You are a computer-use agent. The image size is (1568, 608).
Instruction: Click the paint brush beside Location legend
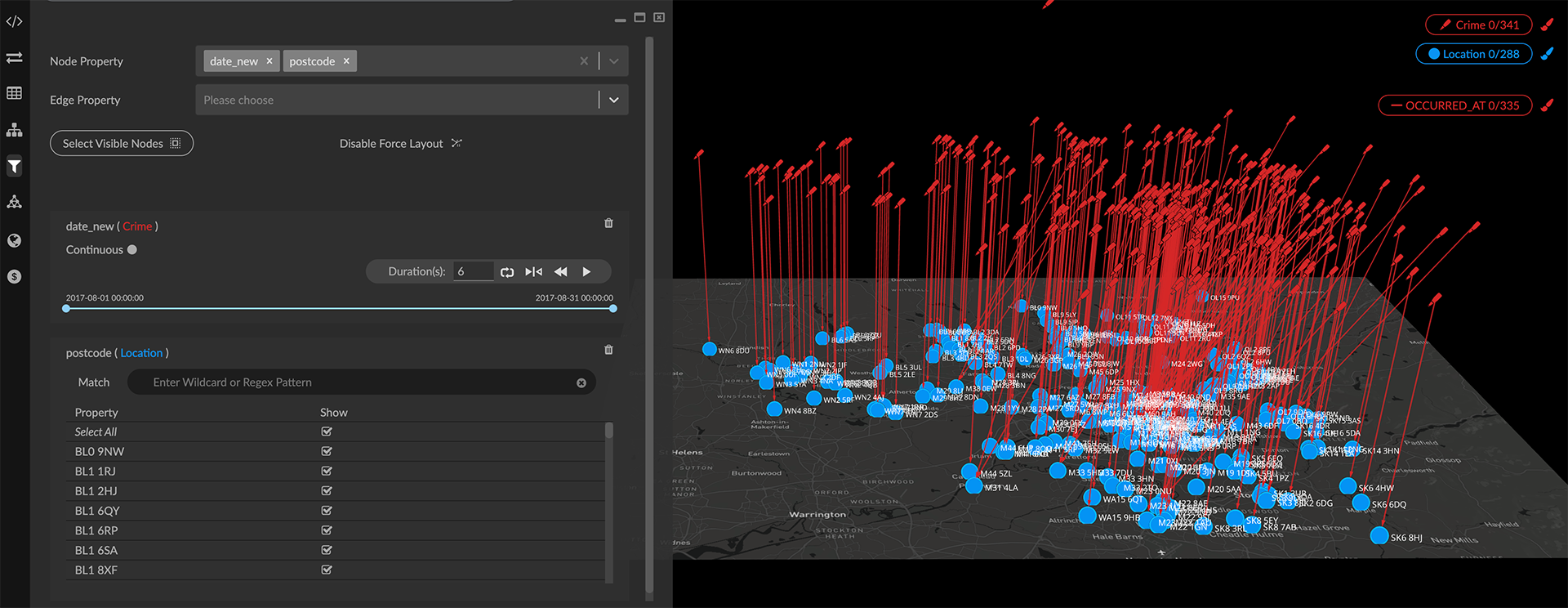pos(1547,54)
